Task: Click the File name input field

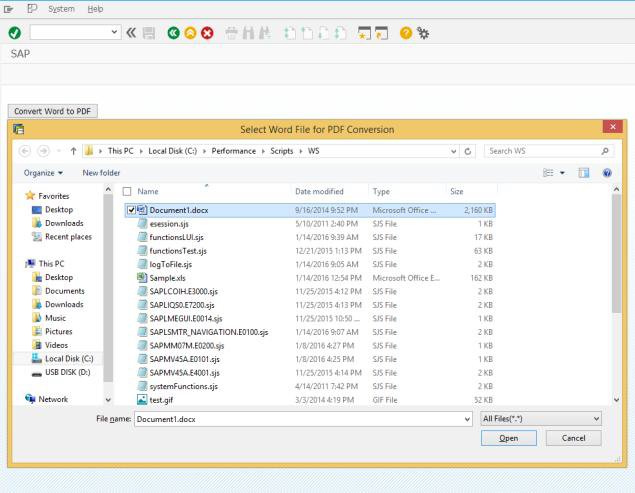Action: pos(303,419)
